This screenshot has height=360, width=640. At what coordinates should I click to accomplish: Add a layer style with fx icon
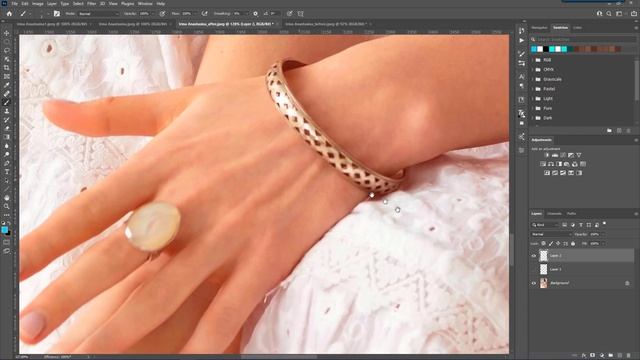click(x=584, y=356)
